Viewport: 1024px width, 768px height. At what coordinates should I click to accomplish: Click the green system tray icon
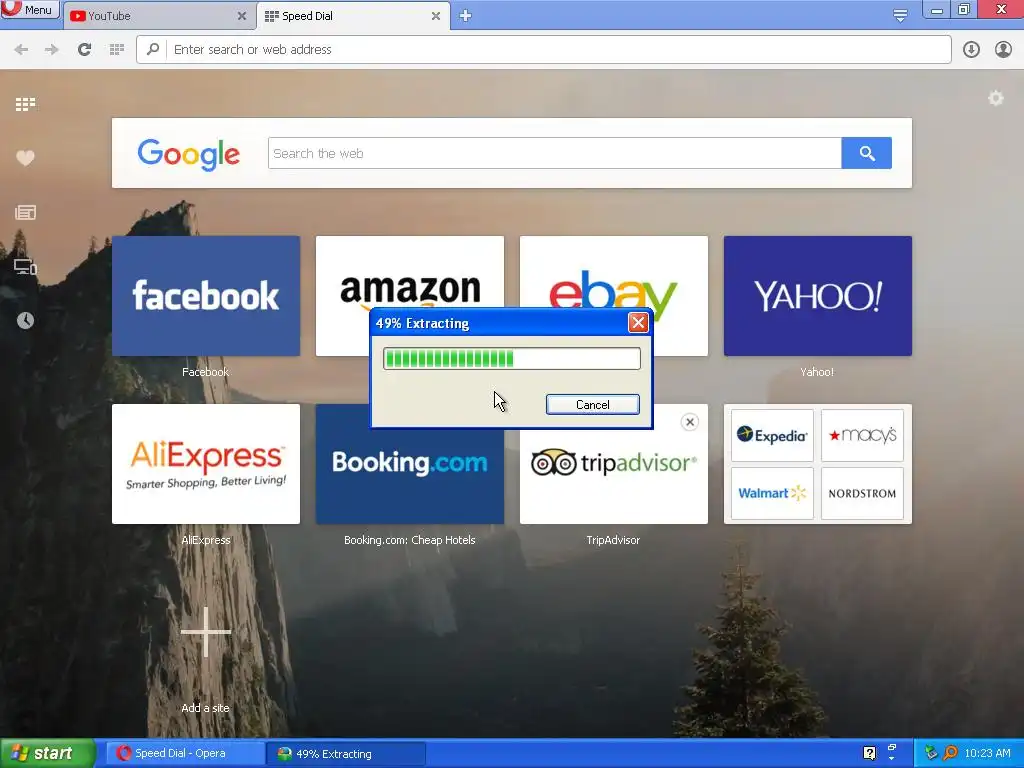pos(931,754)
